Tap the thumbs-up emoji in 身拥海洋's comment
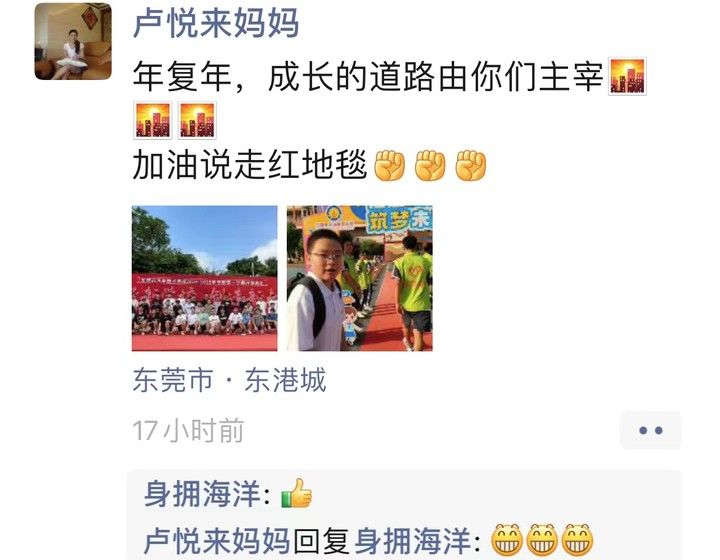 pyautogui.click(x=297, y=493)
